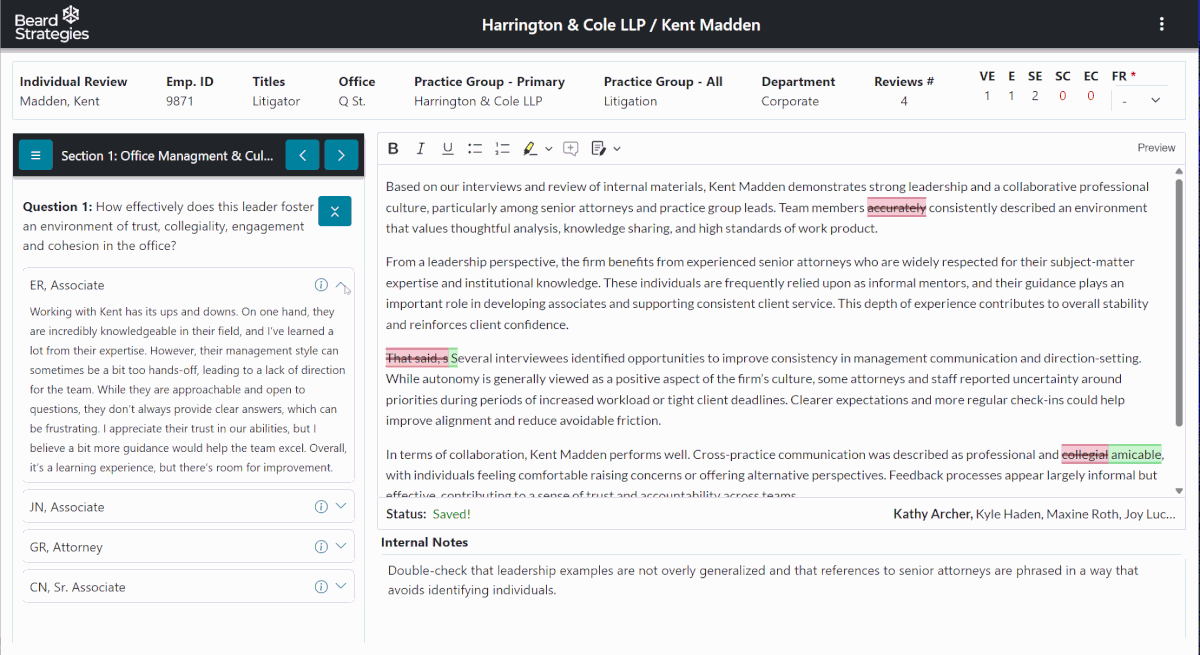Image resolution: width=1200 pixels, height=655 pixels.
Task: Click the SC rating count 0
Action: 1062,96
